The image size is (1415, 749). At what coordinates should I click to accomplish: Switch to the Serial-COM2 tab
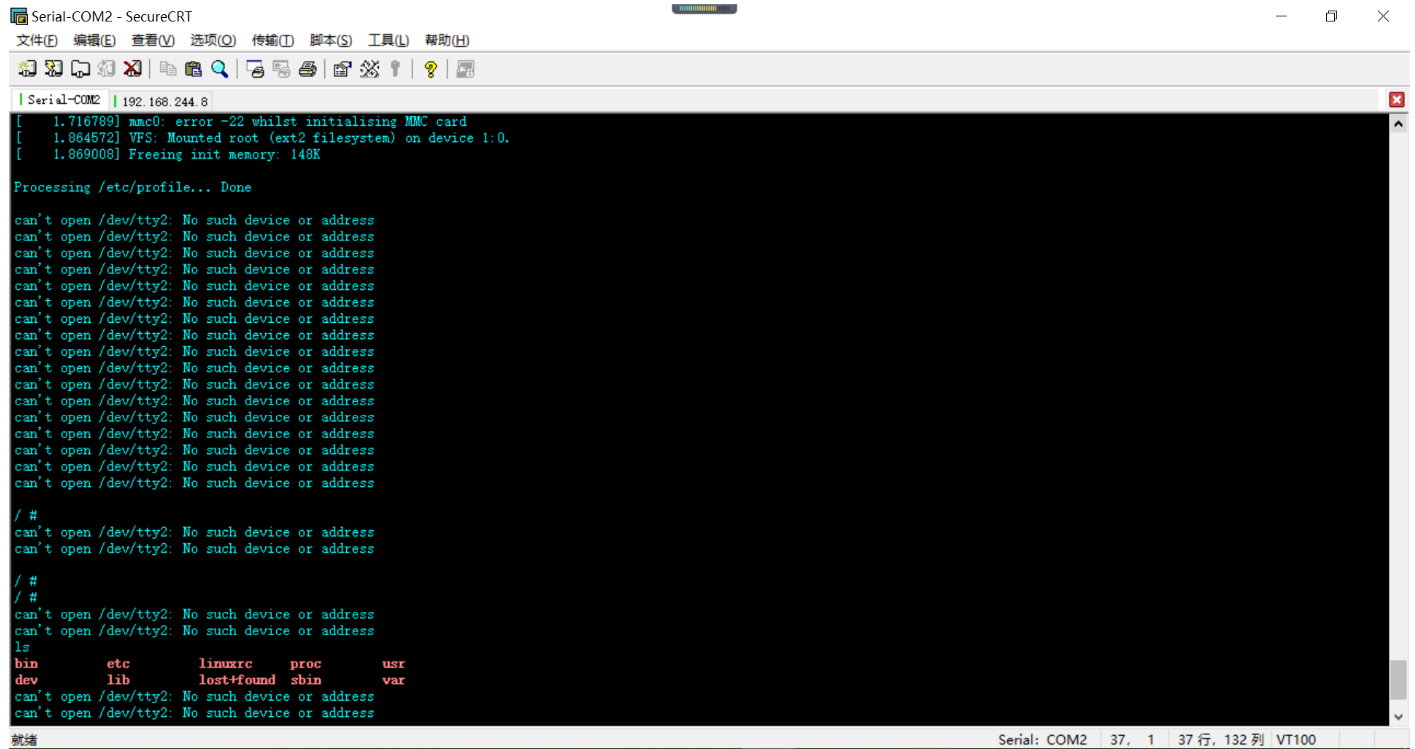point(58,100)
